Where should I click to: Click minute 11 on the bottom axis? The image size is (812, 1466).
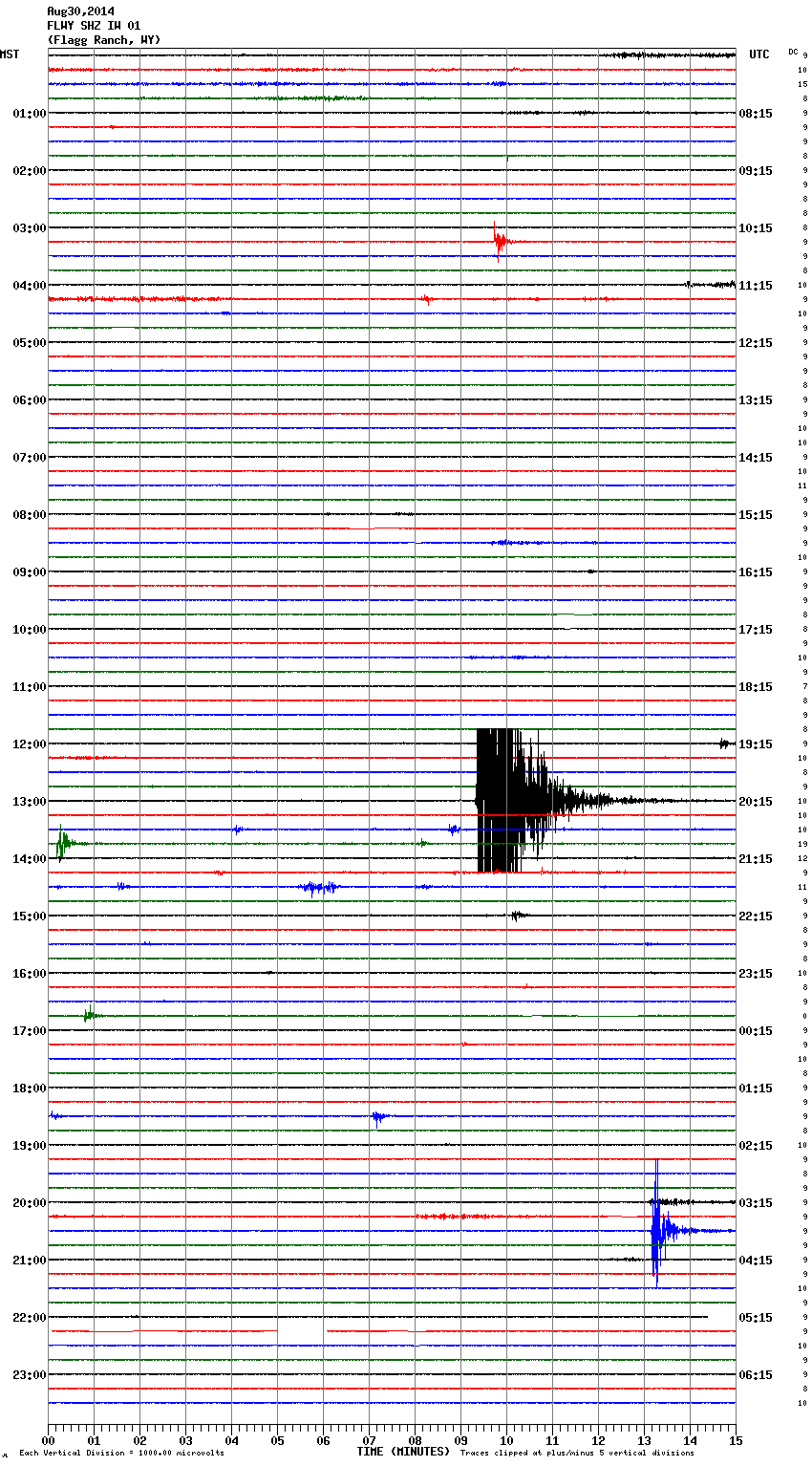552,1440
